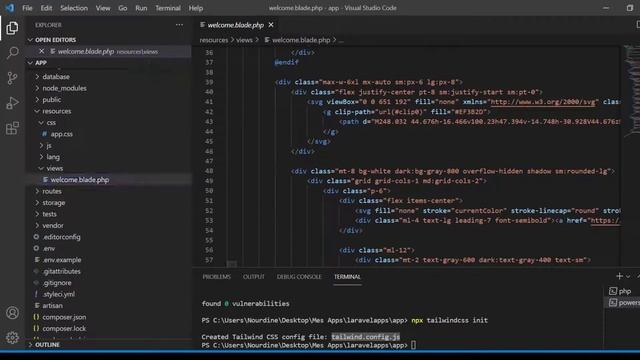
Task: Expand the node_modules folder
Action: click(x=64, y=88)
